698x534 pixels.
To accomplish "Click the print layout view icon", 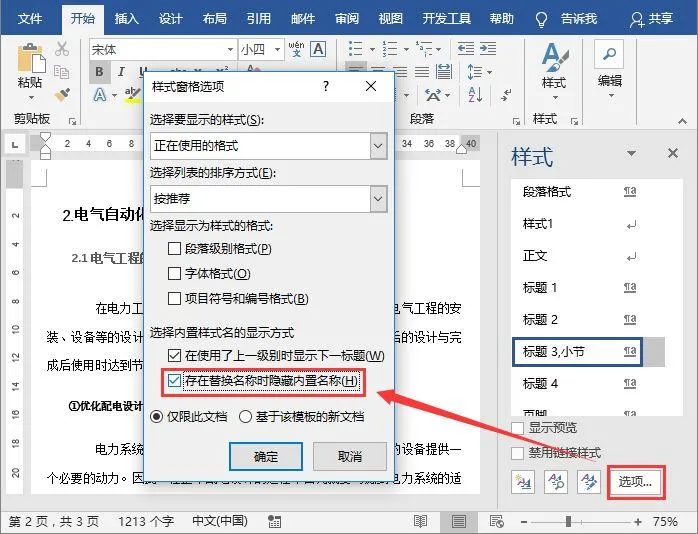I will 459,521.
